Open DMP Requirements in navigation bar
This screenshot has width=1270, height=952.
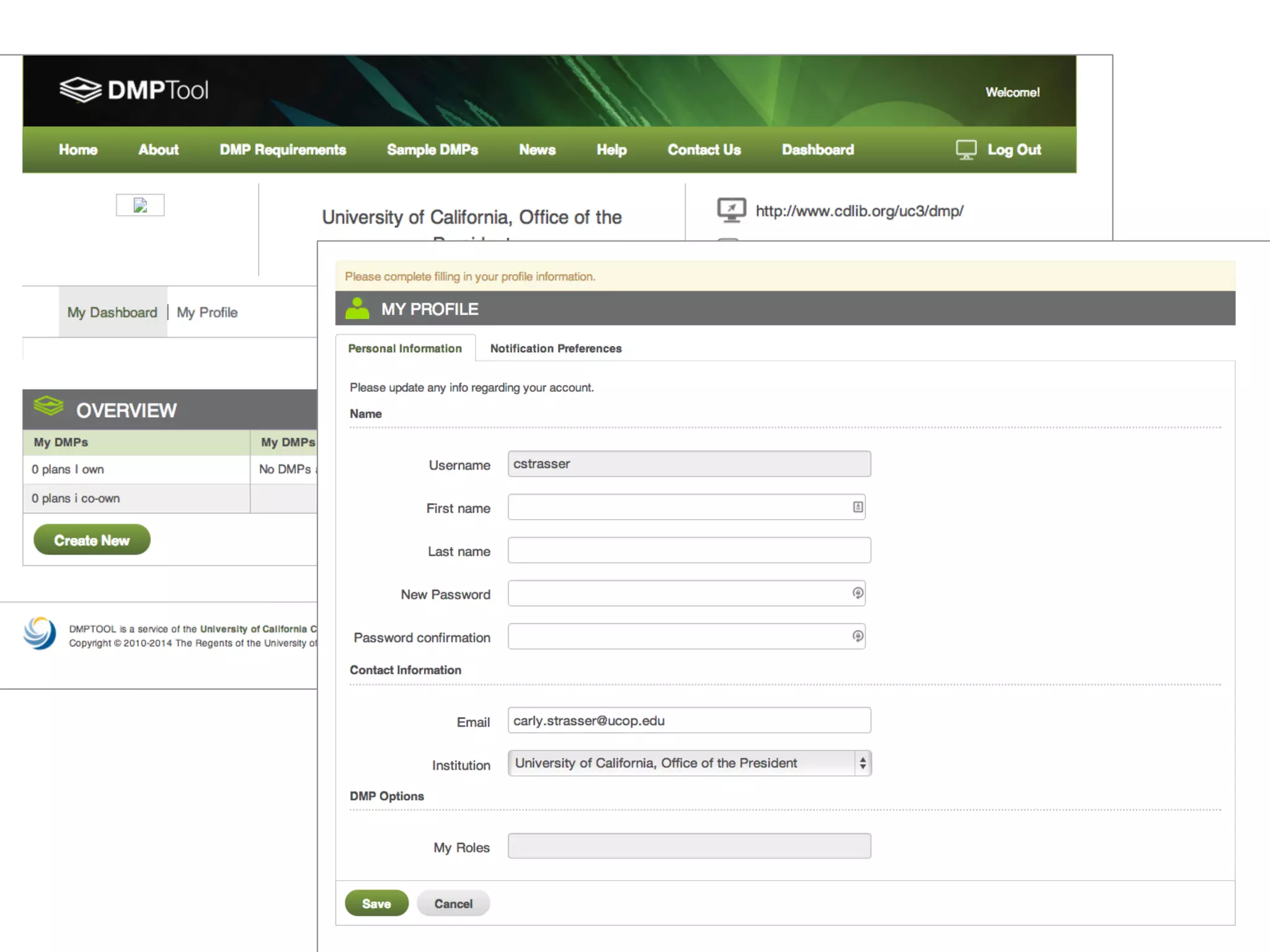point(283,150)
